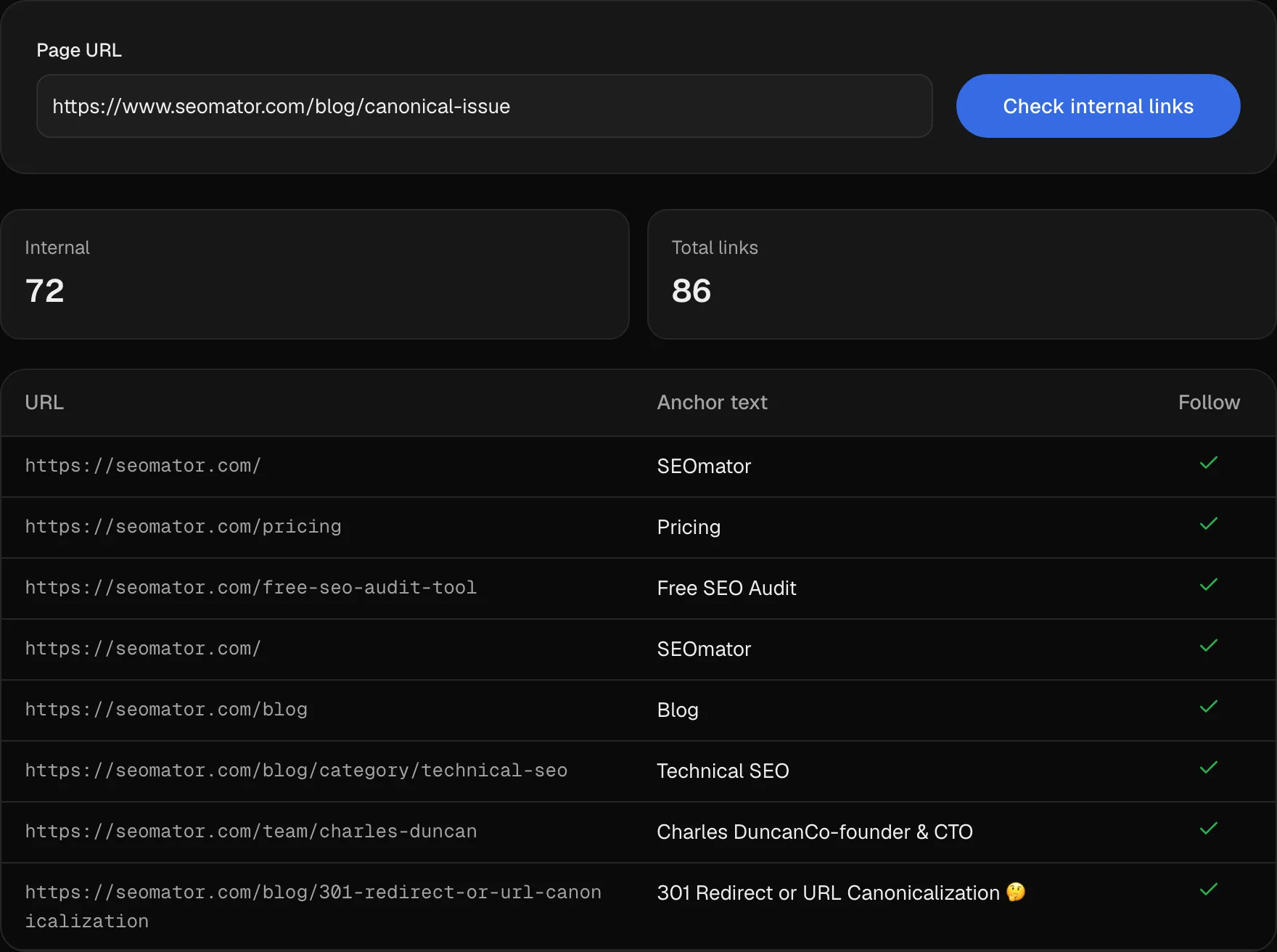Click the thinking emoji in 301 Redirect row
This screenshot has height=952, width=1277.
coord(1016,892)
